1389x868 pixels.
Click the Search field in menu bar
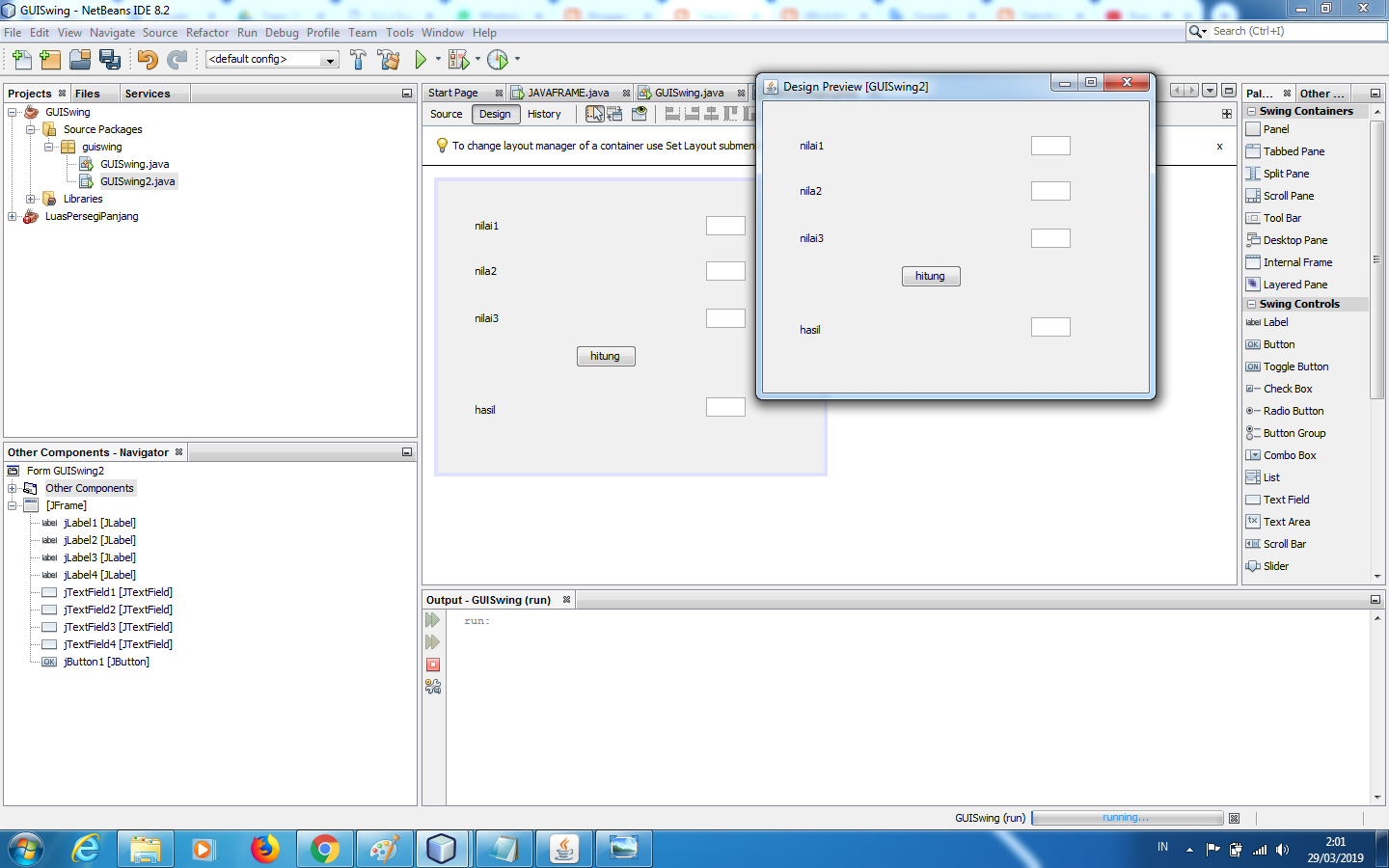[x=1286, y=31]
